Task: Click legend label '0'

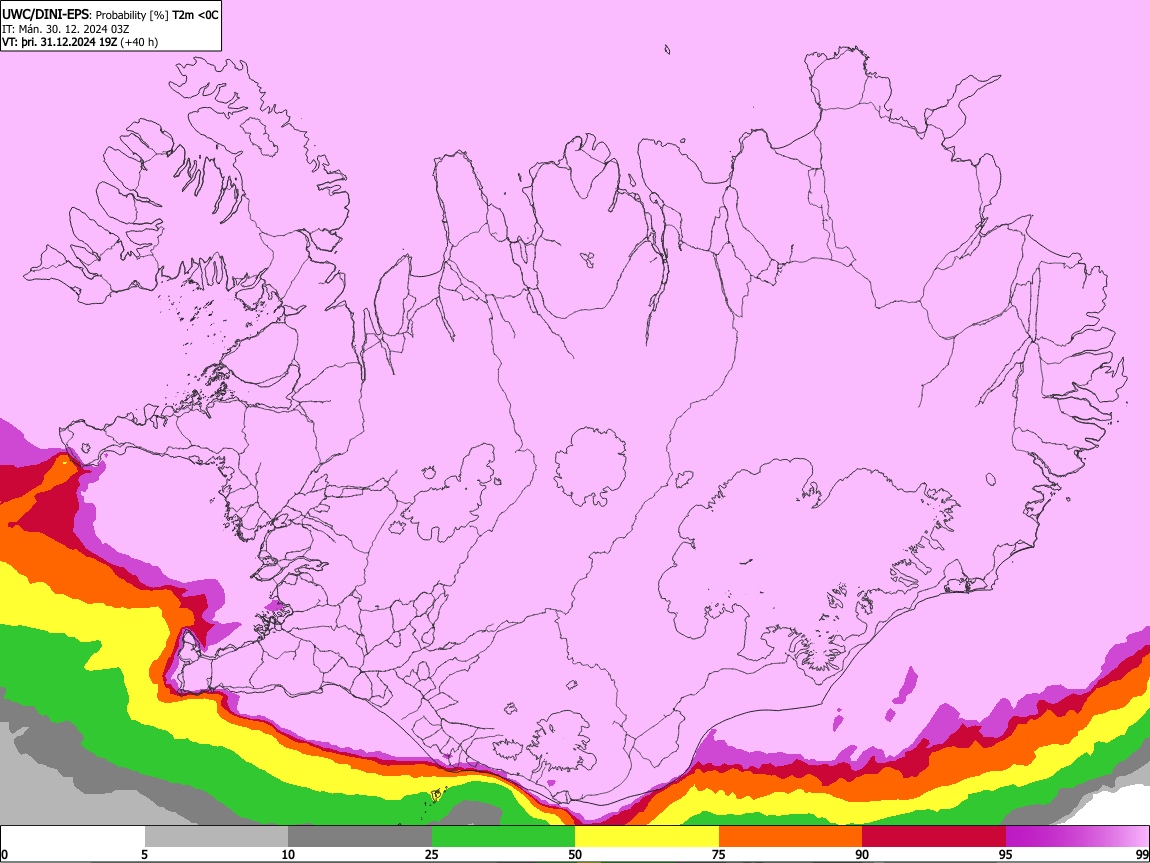Action: (5, 854)
